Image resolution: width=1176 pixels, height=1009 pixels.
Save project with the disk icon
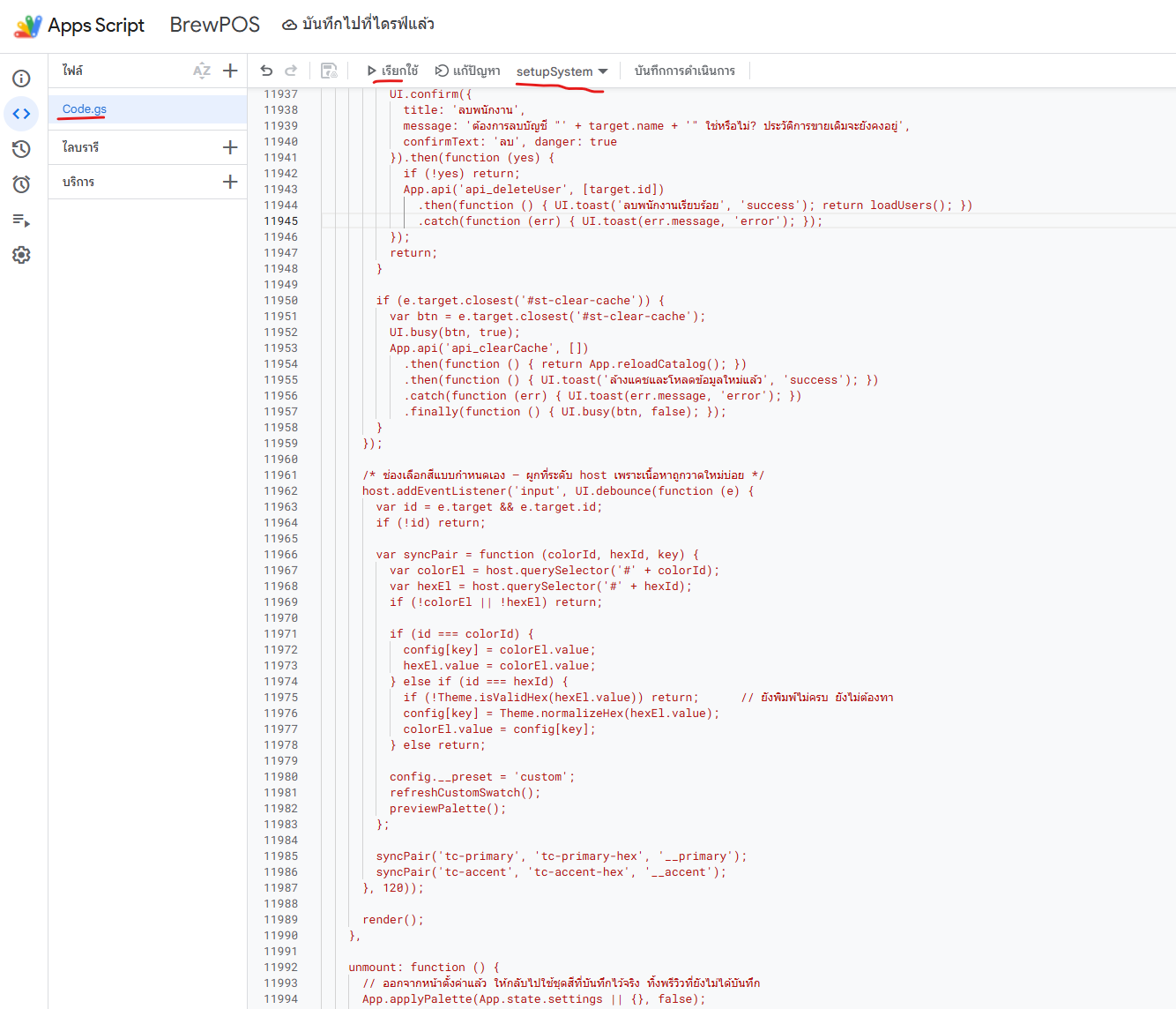click(329, 71)
